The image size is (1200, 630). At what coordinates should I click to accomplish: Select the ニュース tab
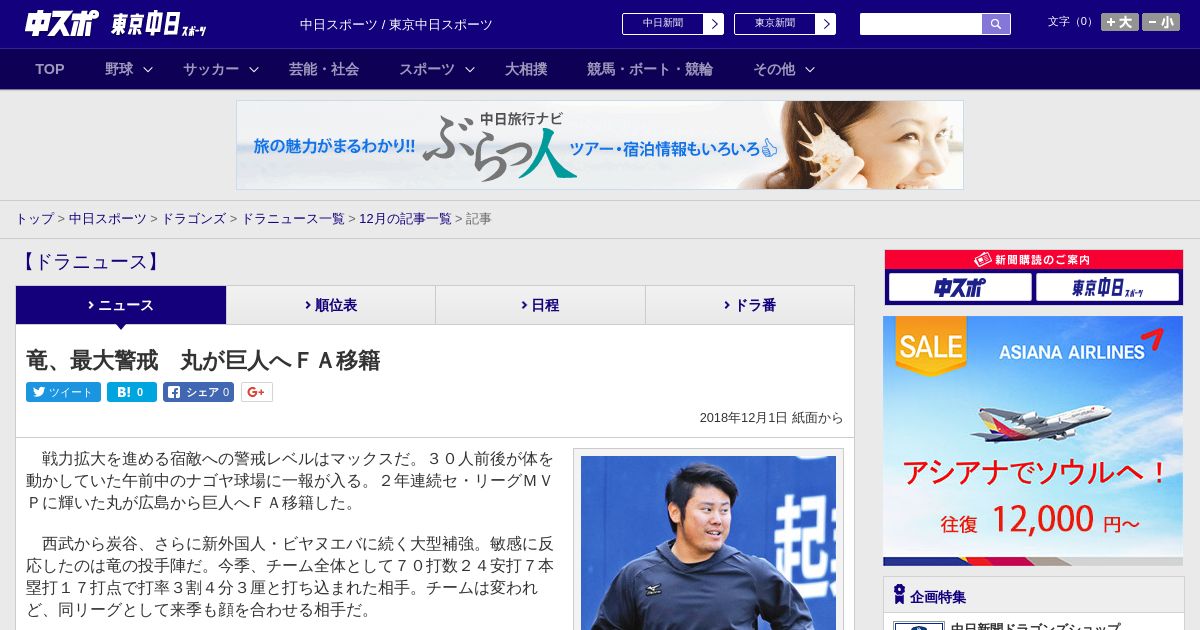[121, 305]
